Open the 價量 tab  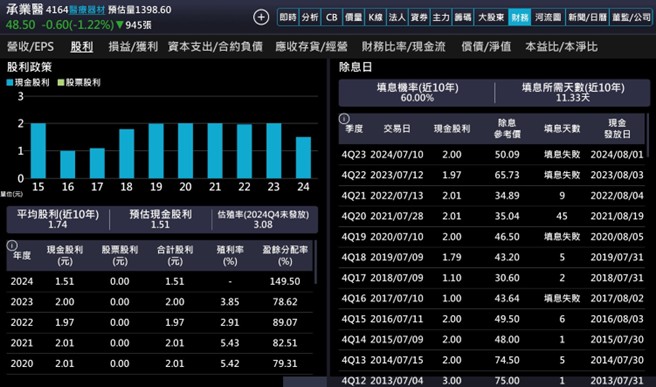tap(354, 18)
